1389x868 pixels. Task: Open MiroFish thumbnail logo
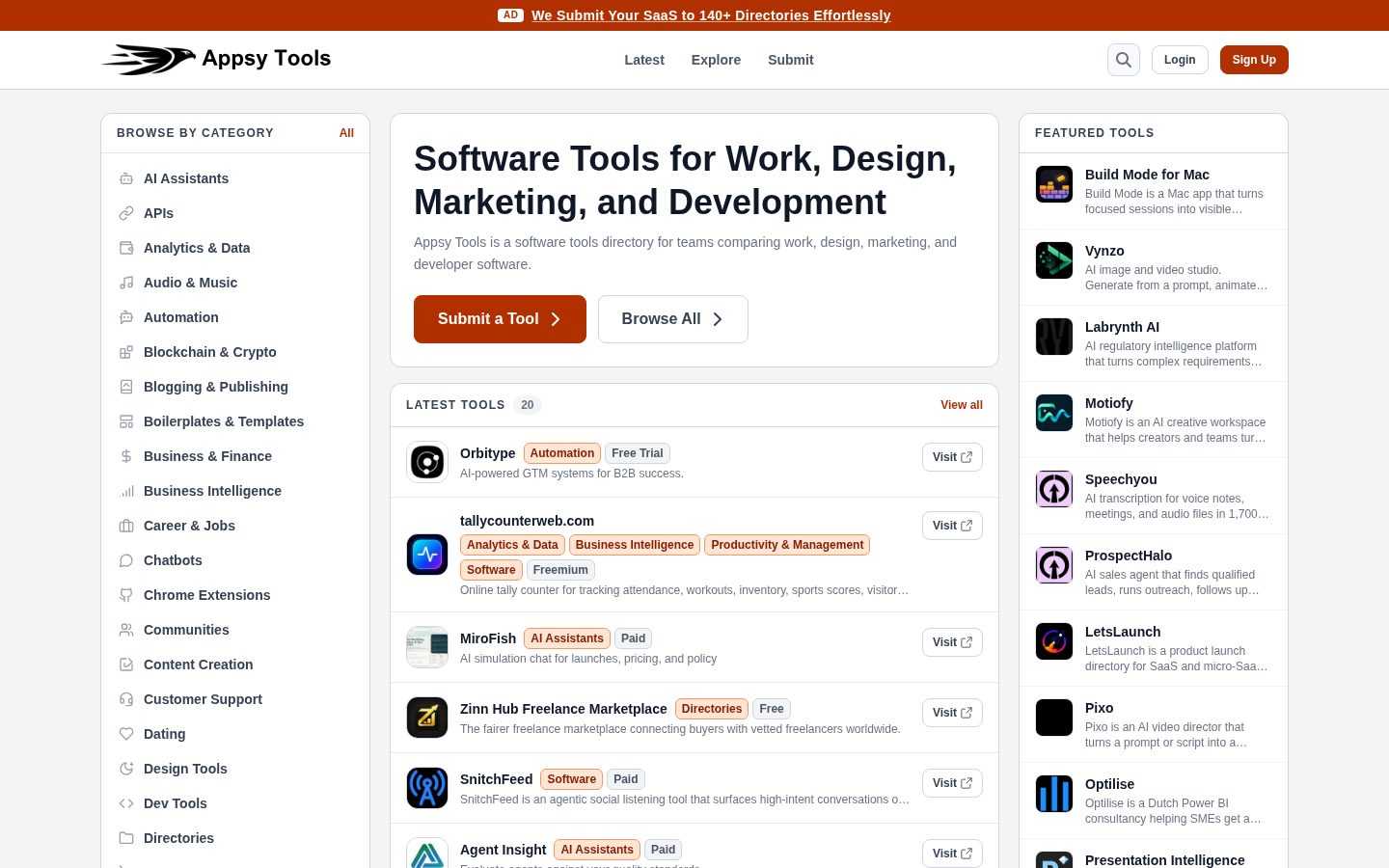point(427,647)
